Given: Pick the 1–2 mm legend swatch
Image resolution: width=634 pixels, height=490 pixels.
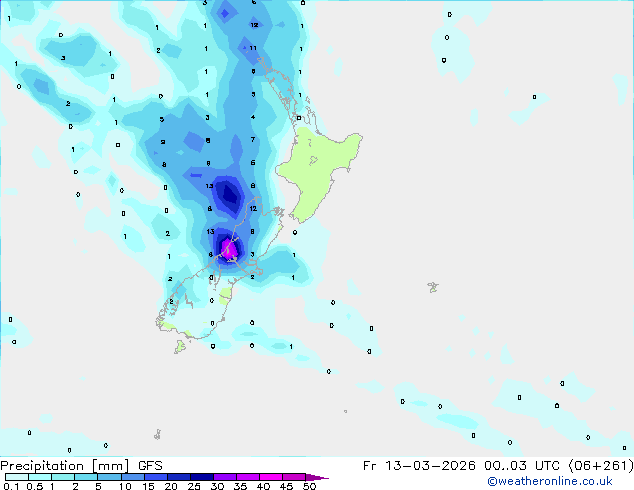Looking at the screenshot, I should (x=63, y=477).
